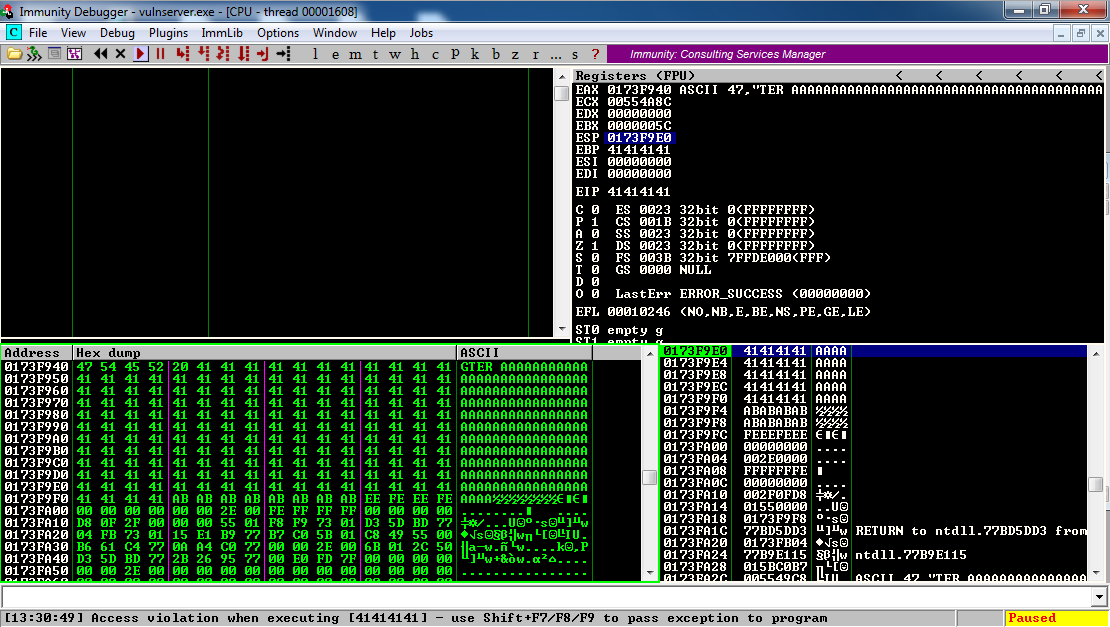Image resolution: width=1110 pixels, height=627 pixels.
Task: Click Go to address arrow icon
Action: [283, 54]
